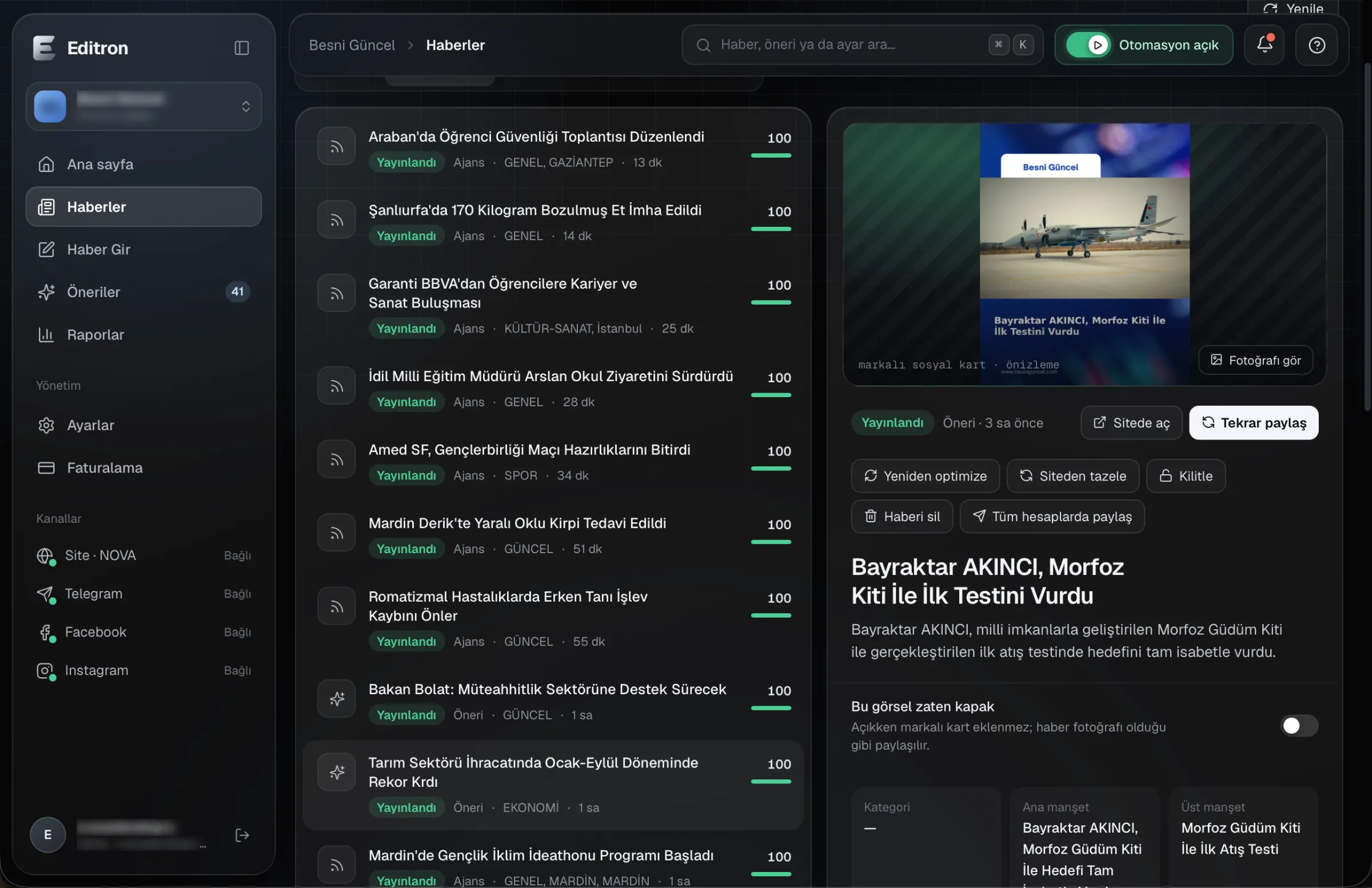This screenshot has width=1372, height=888.
Task: Click the search magnifier icon
Action: click(x=703, y=45)
